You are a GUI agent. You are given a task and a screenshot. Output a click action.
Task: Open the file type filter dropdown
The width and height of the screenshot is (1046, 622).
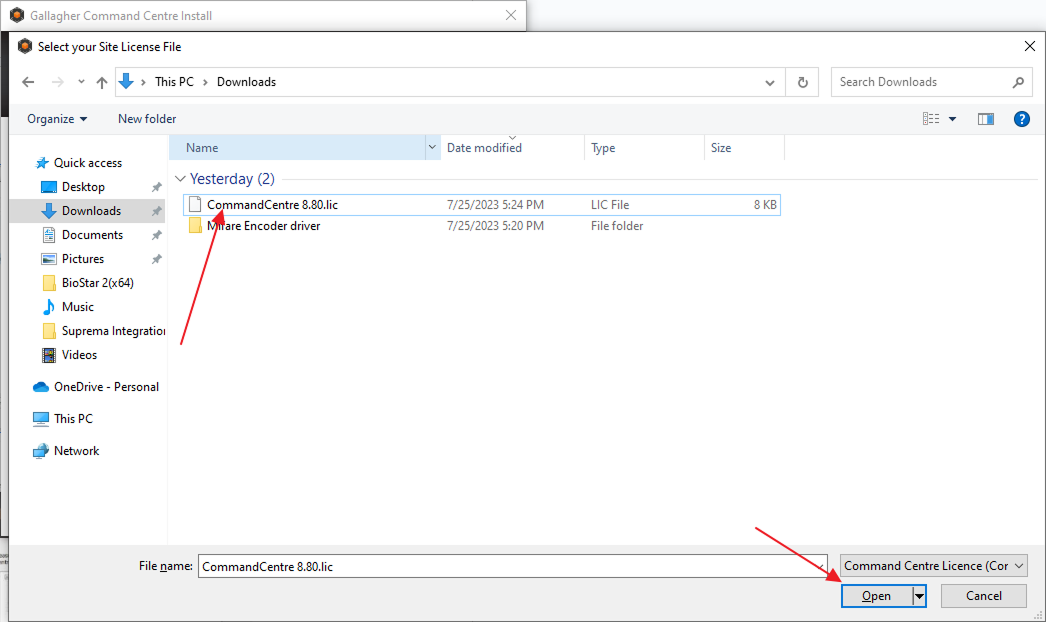click(x=933, y=566)
